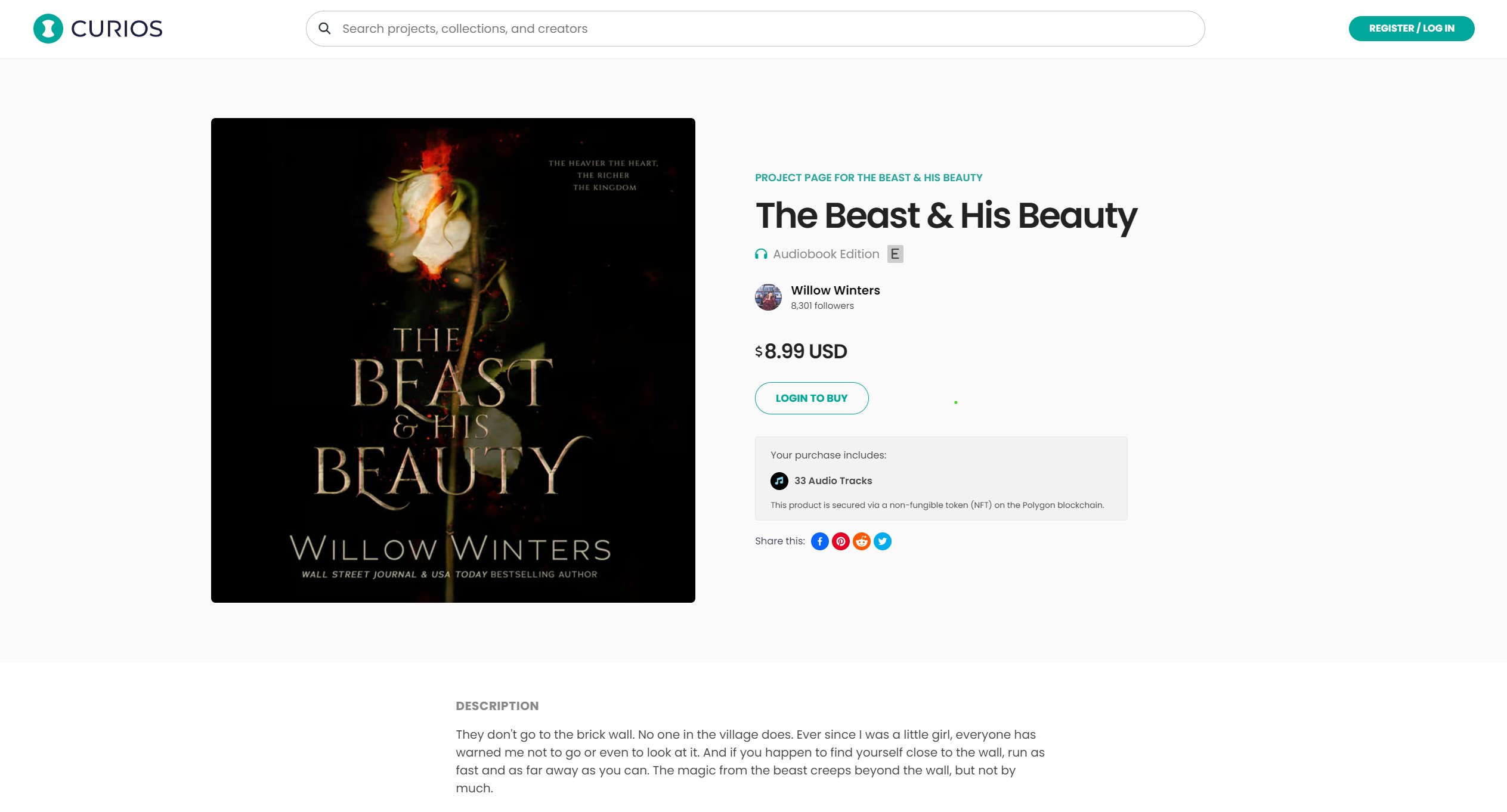Open Willow Winters avatar image
1507x812 pixels.
coord(768,297)
